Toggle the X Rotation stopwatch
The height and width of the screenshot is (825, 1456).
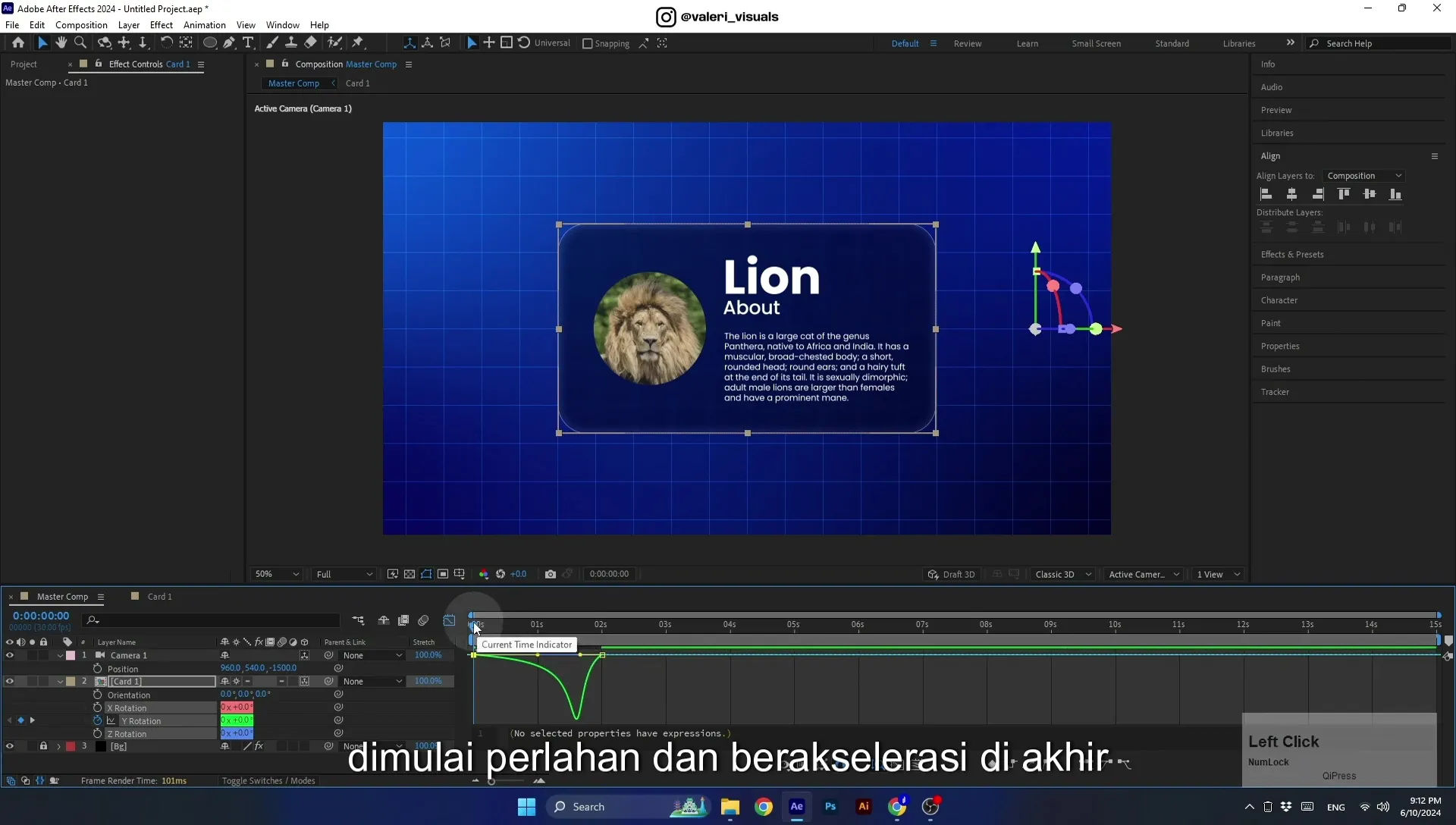(97, 708)
